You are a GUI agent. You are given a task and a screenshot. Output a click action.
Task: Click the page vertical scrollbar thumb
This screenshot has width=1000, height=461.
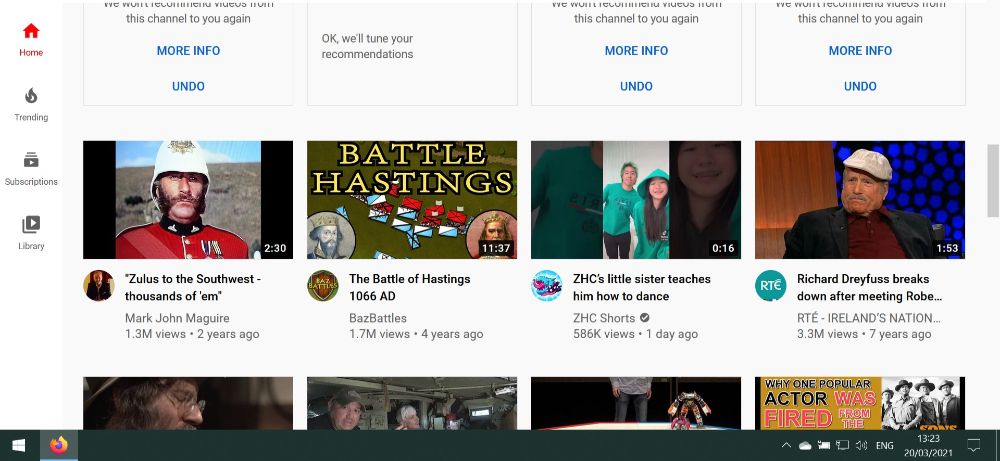[993, 181]
